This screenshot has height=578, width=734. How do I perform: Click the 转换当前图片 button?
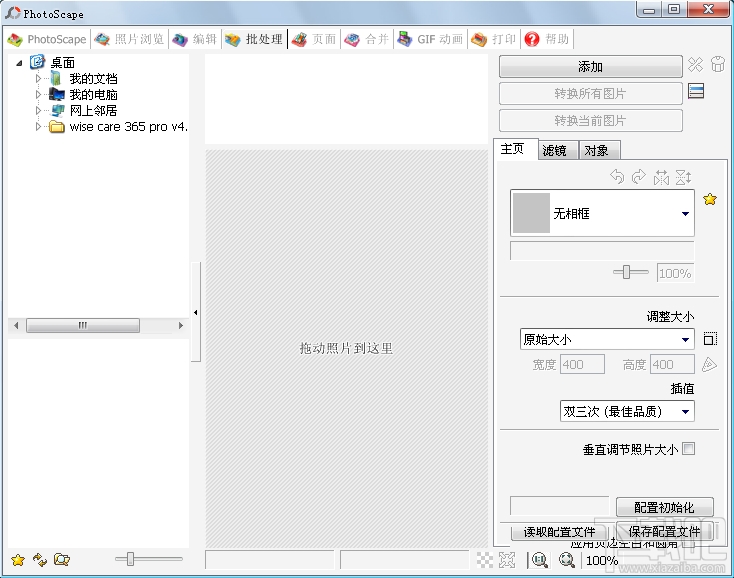[x=590, y=121]
